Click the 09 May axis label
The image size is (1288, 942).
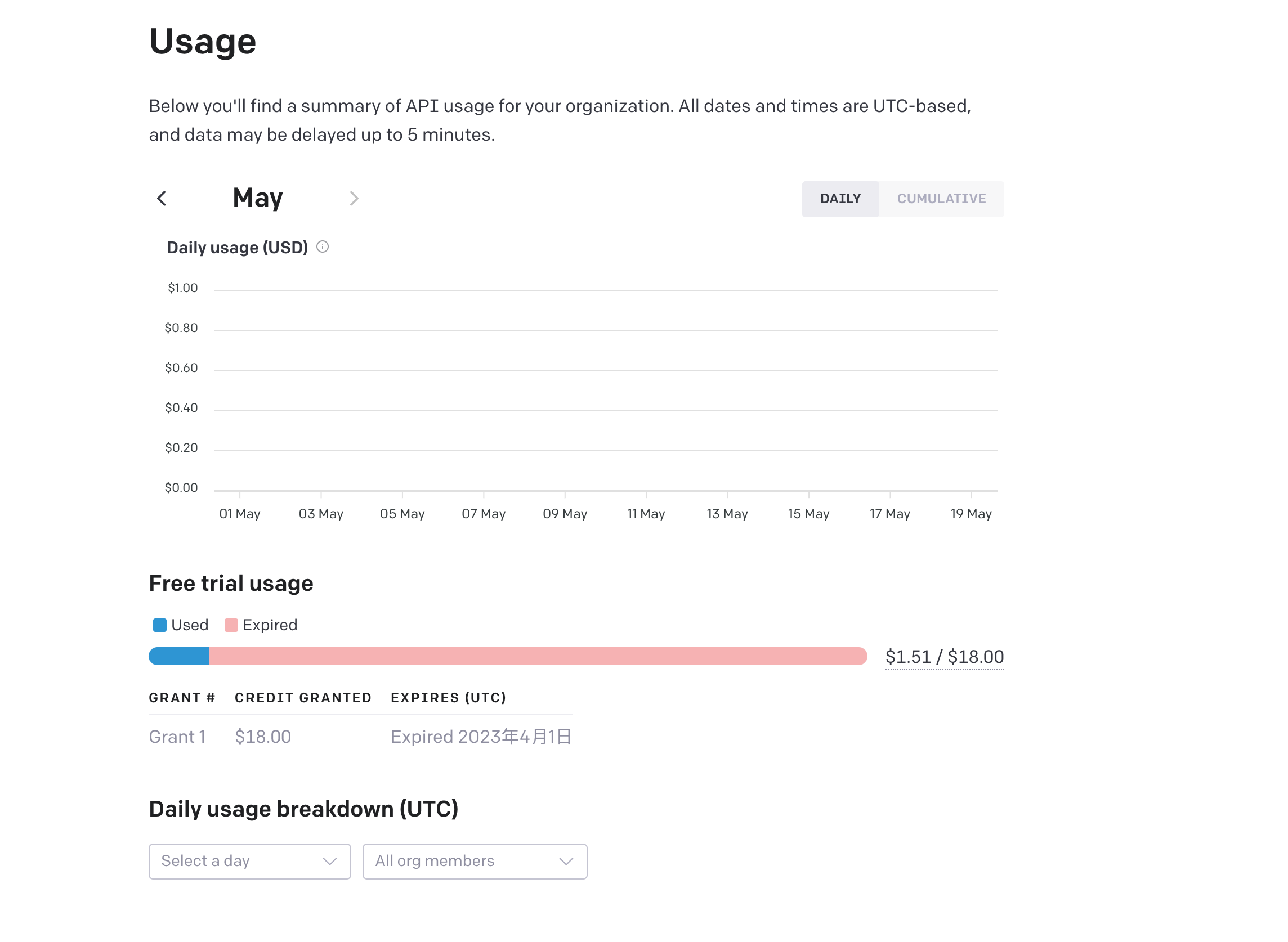pyautogui.click(x=565, y=514)
